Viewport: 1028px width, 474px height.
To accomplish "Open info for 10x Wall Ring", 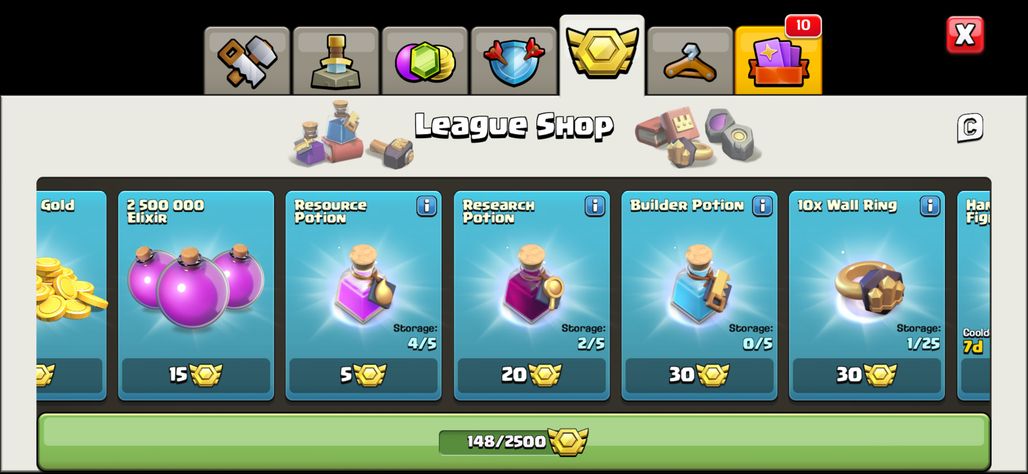I will coord(930,207).
